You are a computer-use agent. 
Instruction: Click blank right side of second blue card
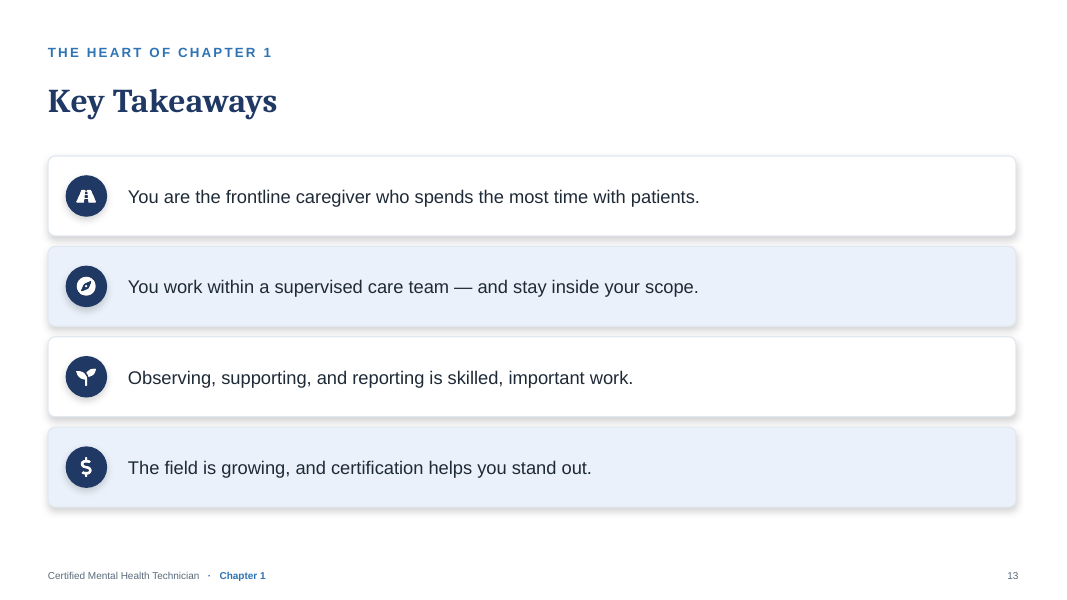[857, 287]
